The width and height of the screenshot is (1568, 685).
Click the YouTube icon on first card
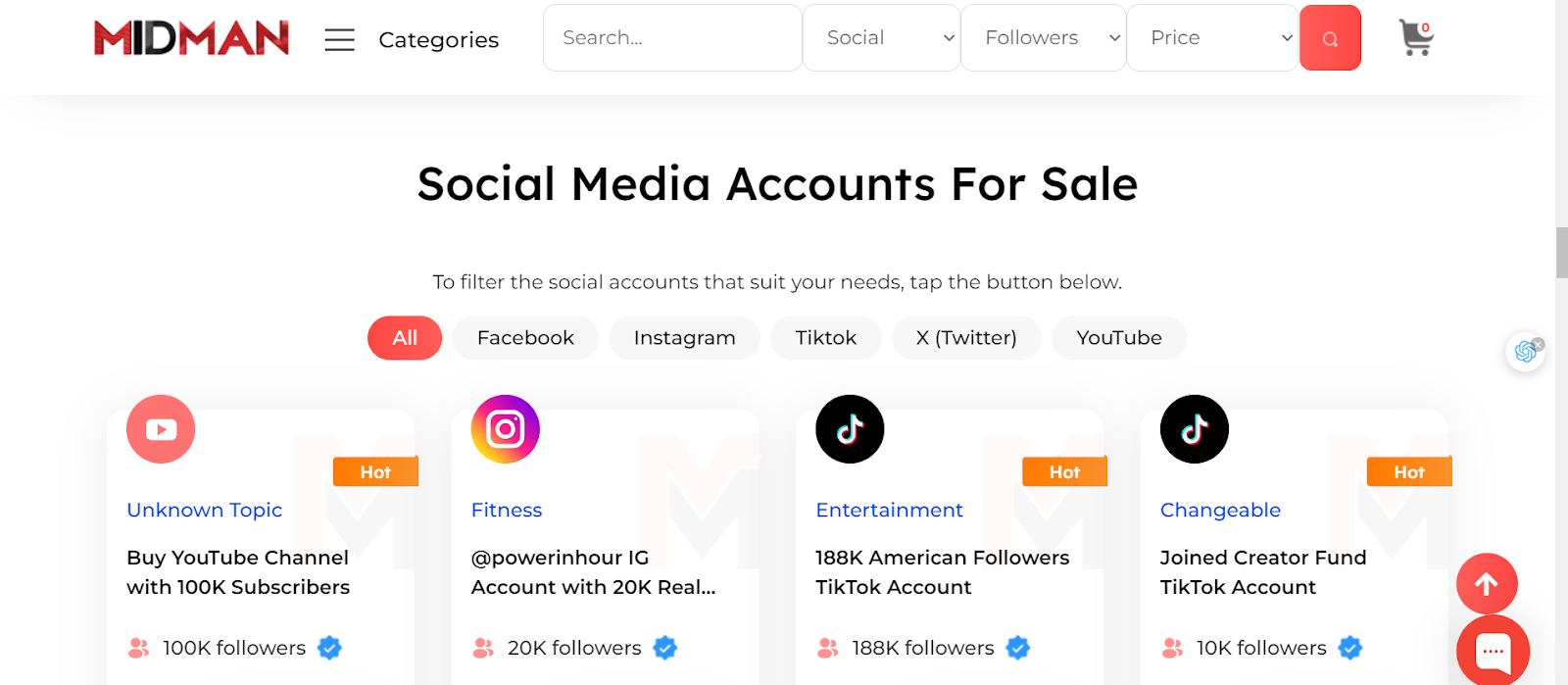(x=161, y=429)
